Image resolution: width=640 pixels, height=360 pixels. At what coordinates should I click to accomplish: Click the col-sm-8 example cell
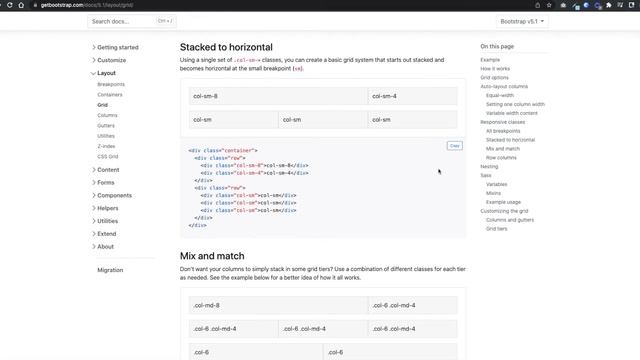tap(278, 96)
